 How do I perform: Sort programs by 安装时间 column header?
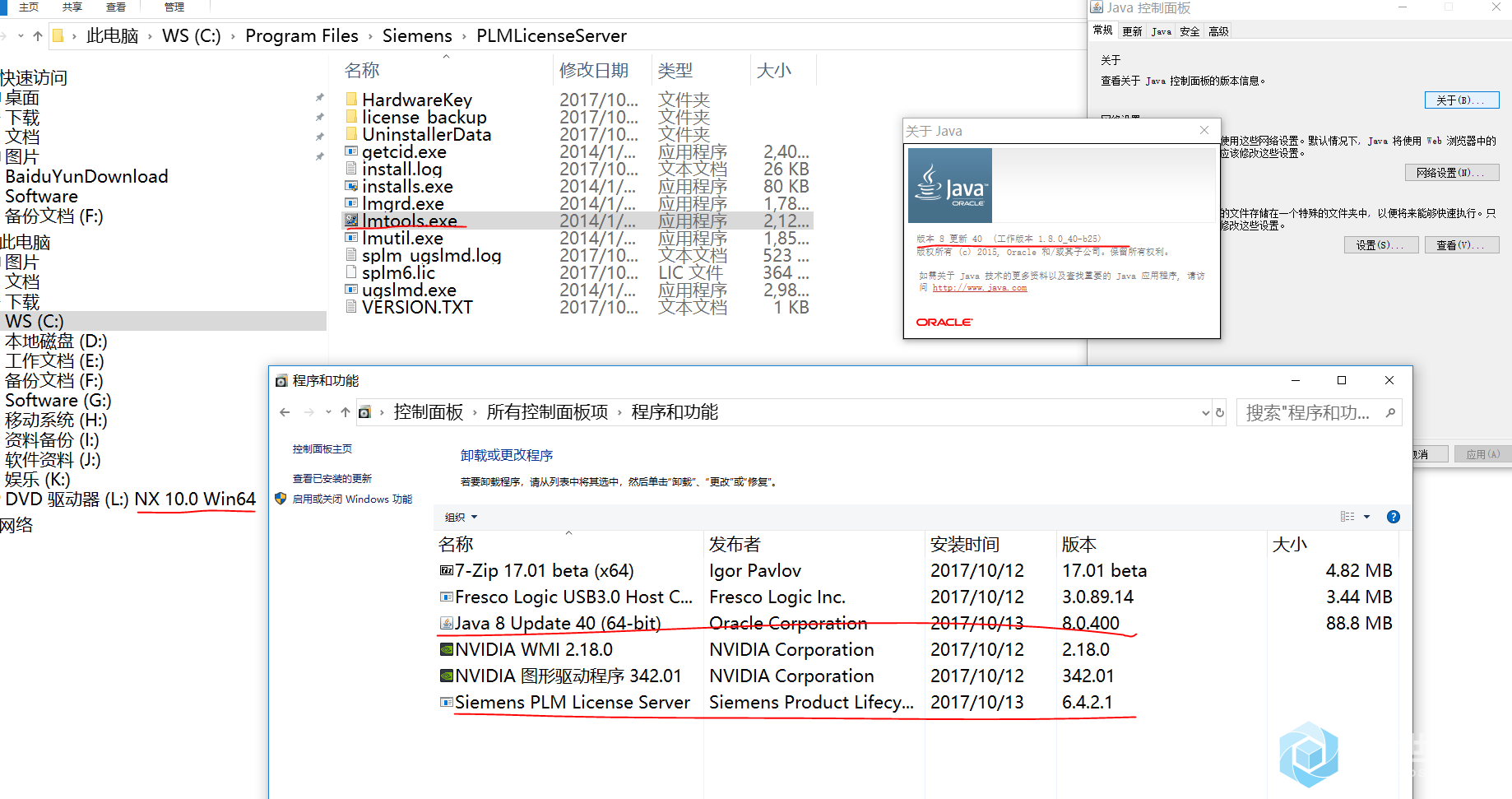990,544
